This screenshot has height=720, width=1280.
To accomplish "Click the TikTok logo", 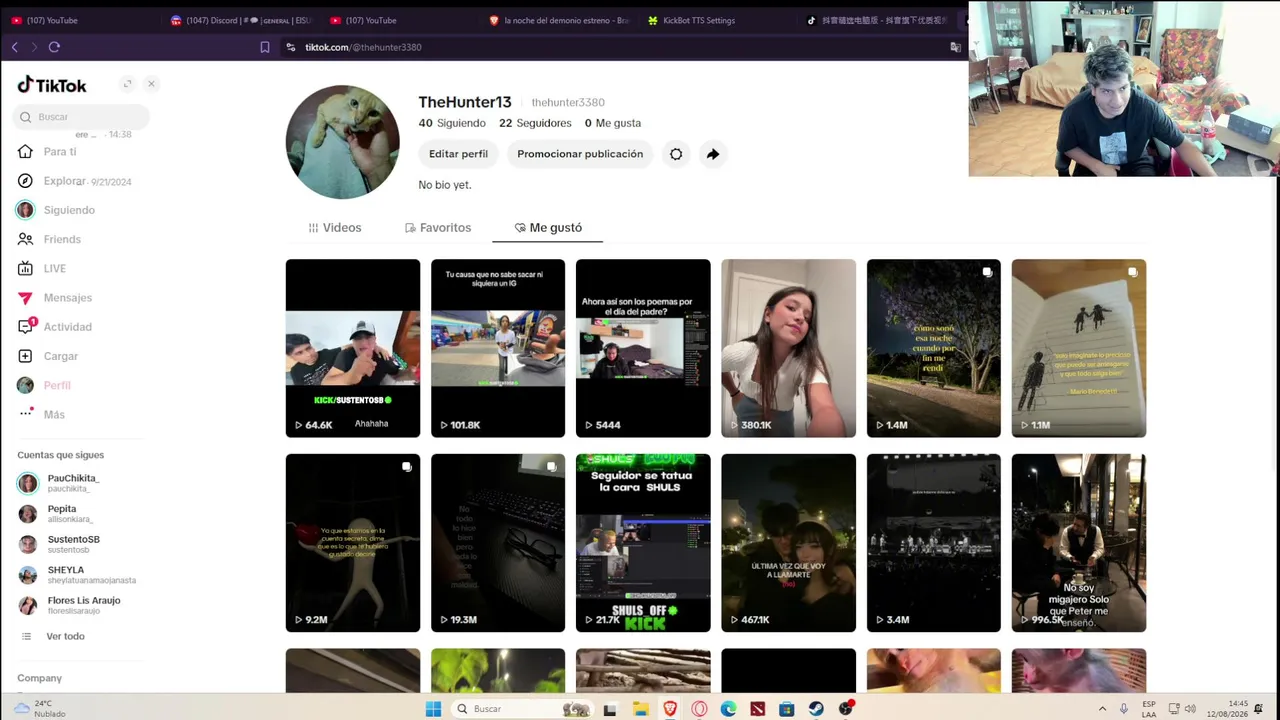I will coord(52,85).
